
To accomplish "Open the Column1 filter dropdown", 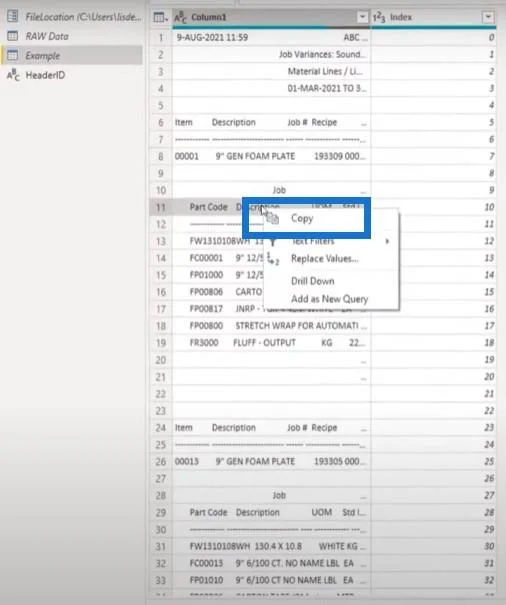I will click(362, 17).
